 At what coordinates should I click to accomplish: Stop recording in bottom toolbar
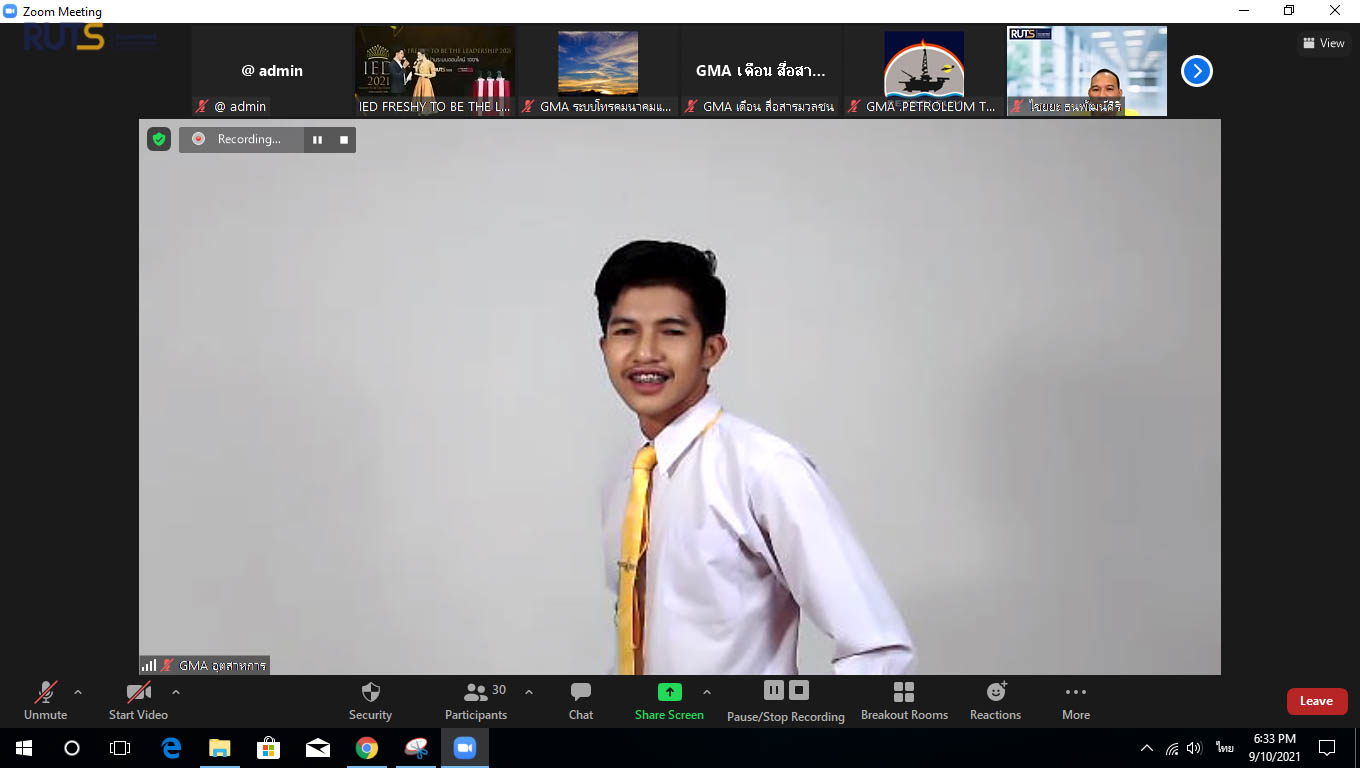point(798,690)
